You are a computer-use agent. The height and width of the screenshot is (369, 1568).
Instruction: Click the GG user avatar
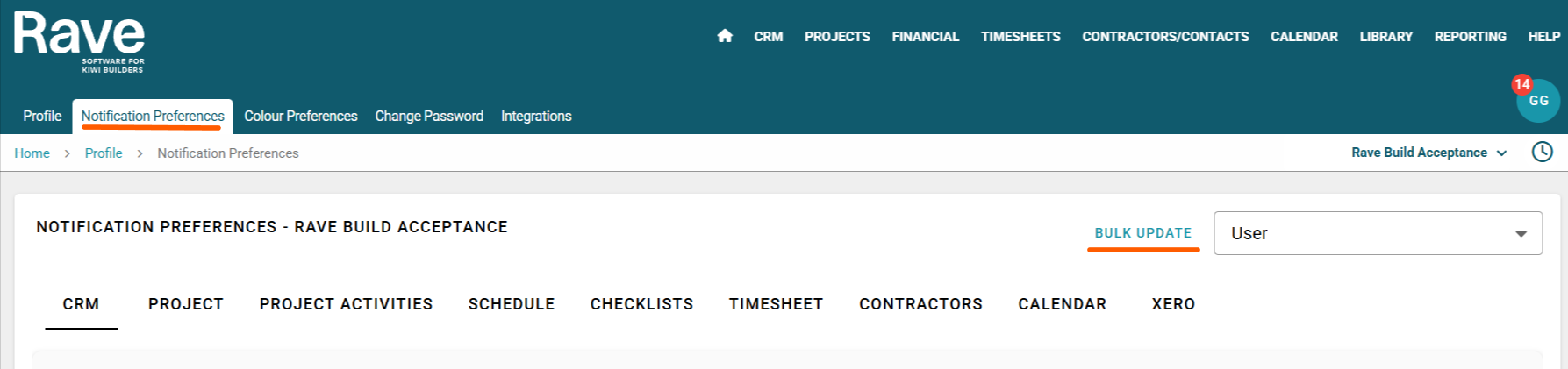point(1538,101)
